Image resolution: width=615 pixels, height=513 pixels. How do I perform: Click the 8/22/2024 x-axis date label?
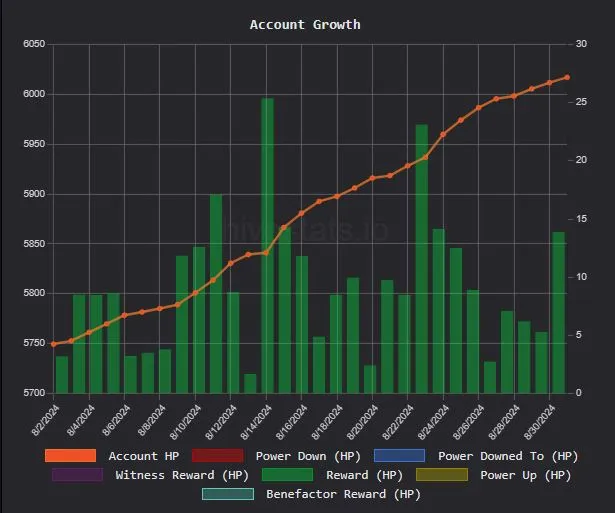[x=398, y=422]
